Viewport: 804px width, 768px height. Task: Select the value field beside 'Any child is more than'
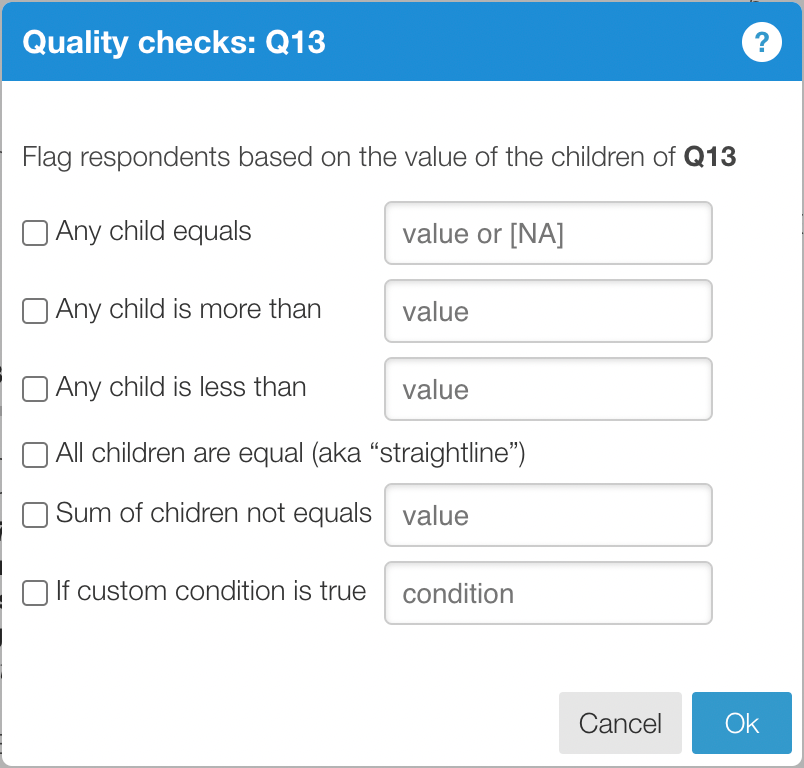tap(548, 311)
